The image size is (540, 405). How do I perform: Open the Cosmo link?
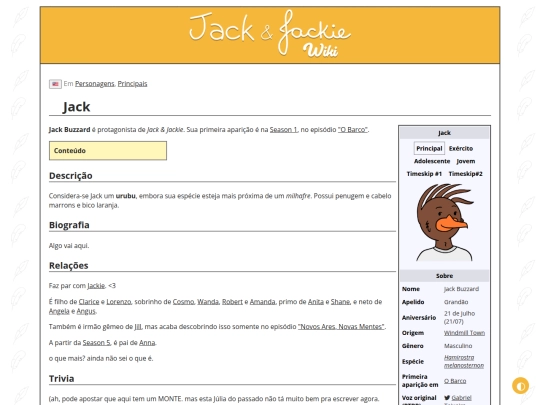click(184, 302)
